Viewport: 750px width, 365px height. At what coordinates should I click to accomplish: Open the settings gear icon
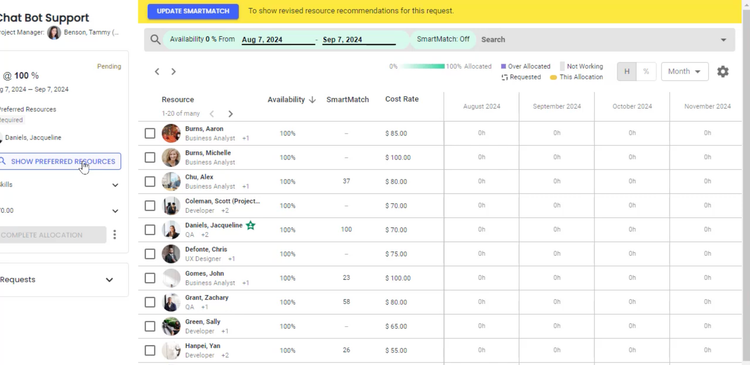click(723, 72)
